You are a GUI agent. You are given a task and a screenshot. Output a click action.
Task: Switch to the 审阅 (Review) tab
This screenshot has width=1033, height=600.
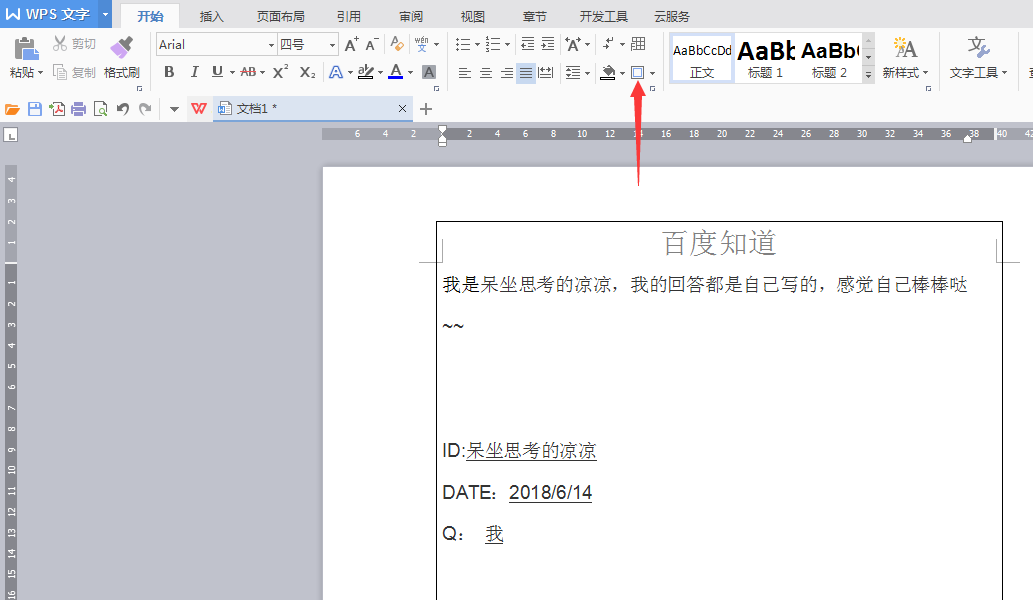411,16
